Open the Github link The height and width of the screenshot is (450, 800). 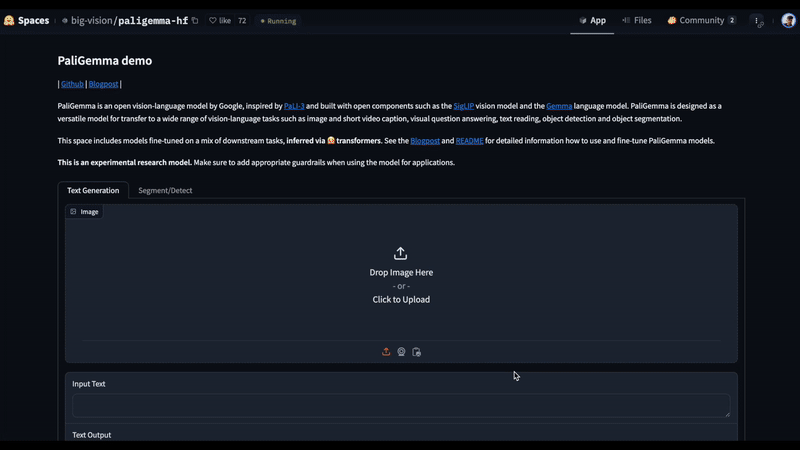pos(72,84)
